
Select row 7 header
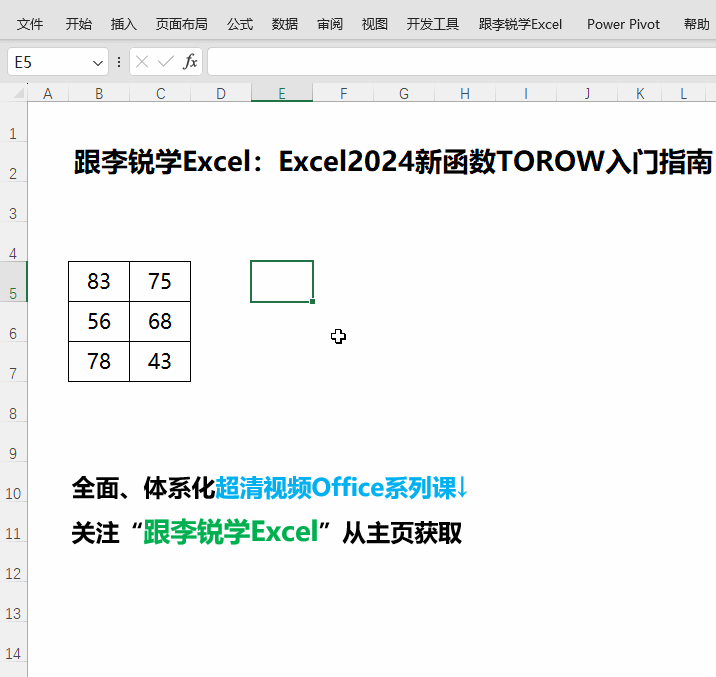[13, 362]
